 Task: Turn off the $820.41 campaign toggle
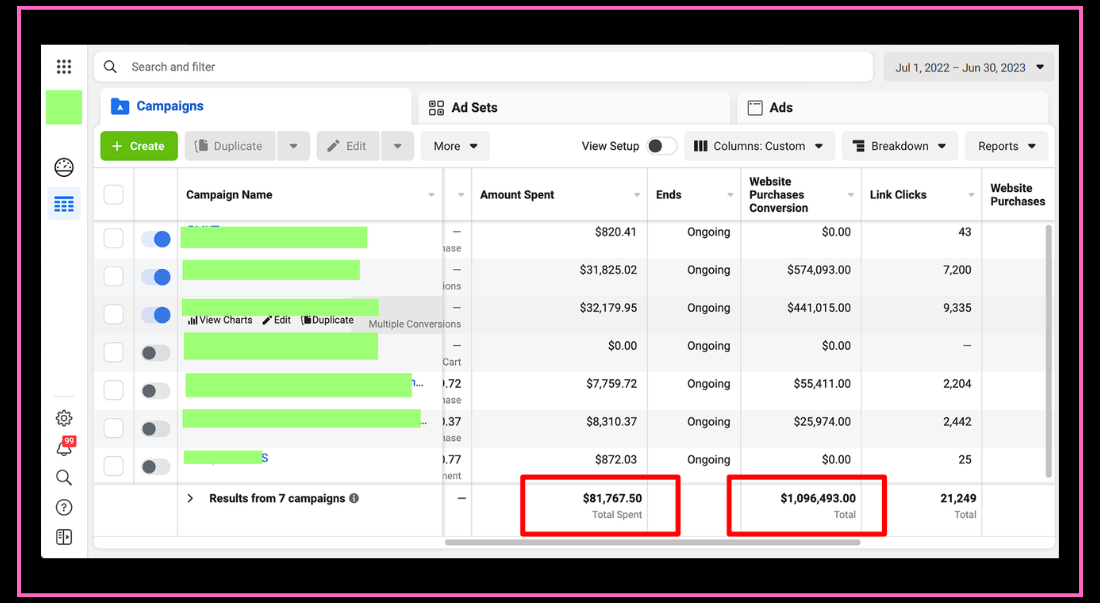click(x=155, y=239)
